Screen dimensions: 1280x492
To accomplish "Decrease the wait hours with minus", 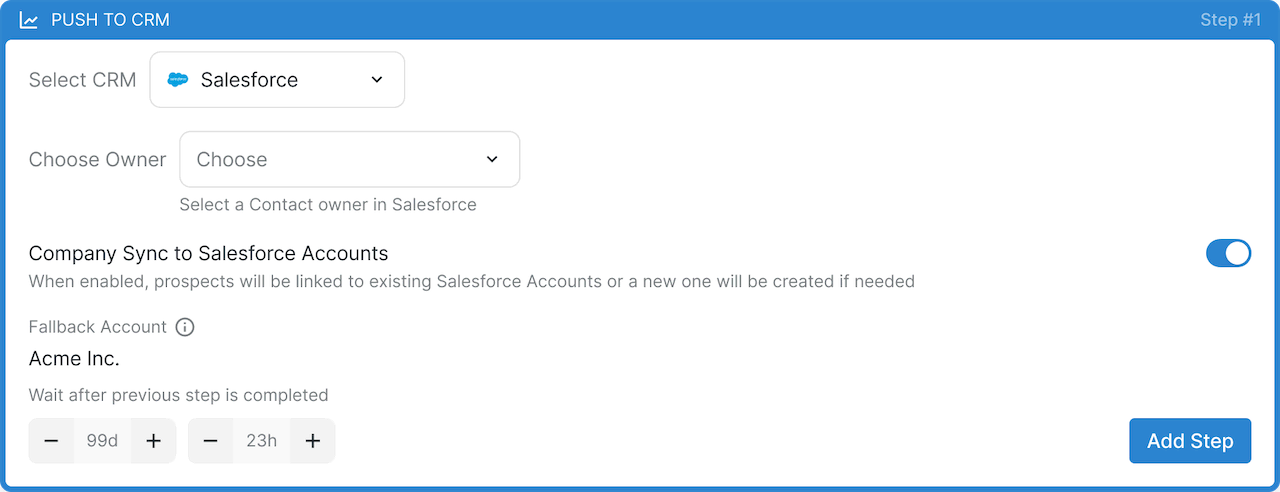I will click(x=211, y=441).
